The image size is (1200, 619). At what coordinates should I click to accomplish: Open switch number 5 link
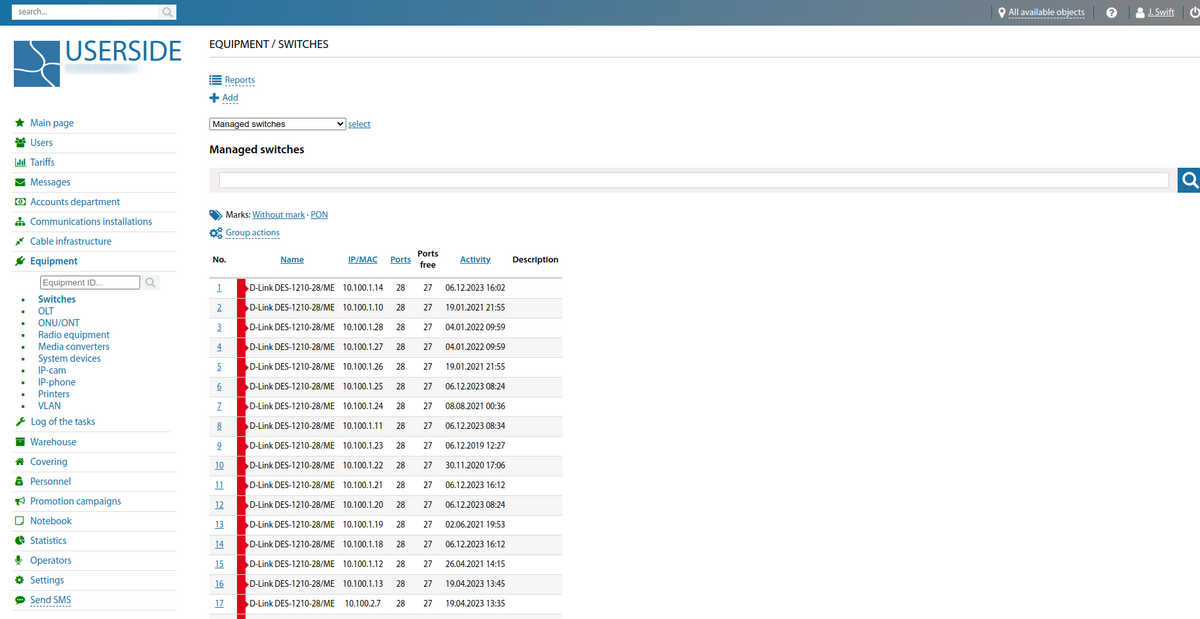pyautogui.click(x=219, y=367)
